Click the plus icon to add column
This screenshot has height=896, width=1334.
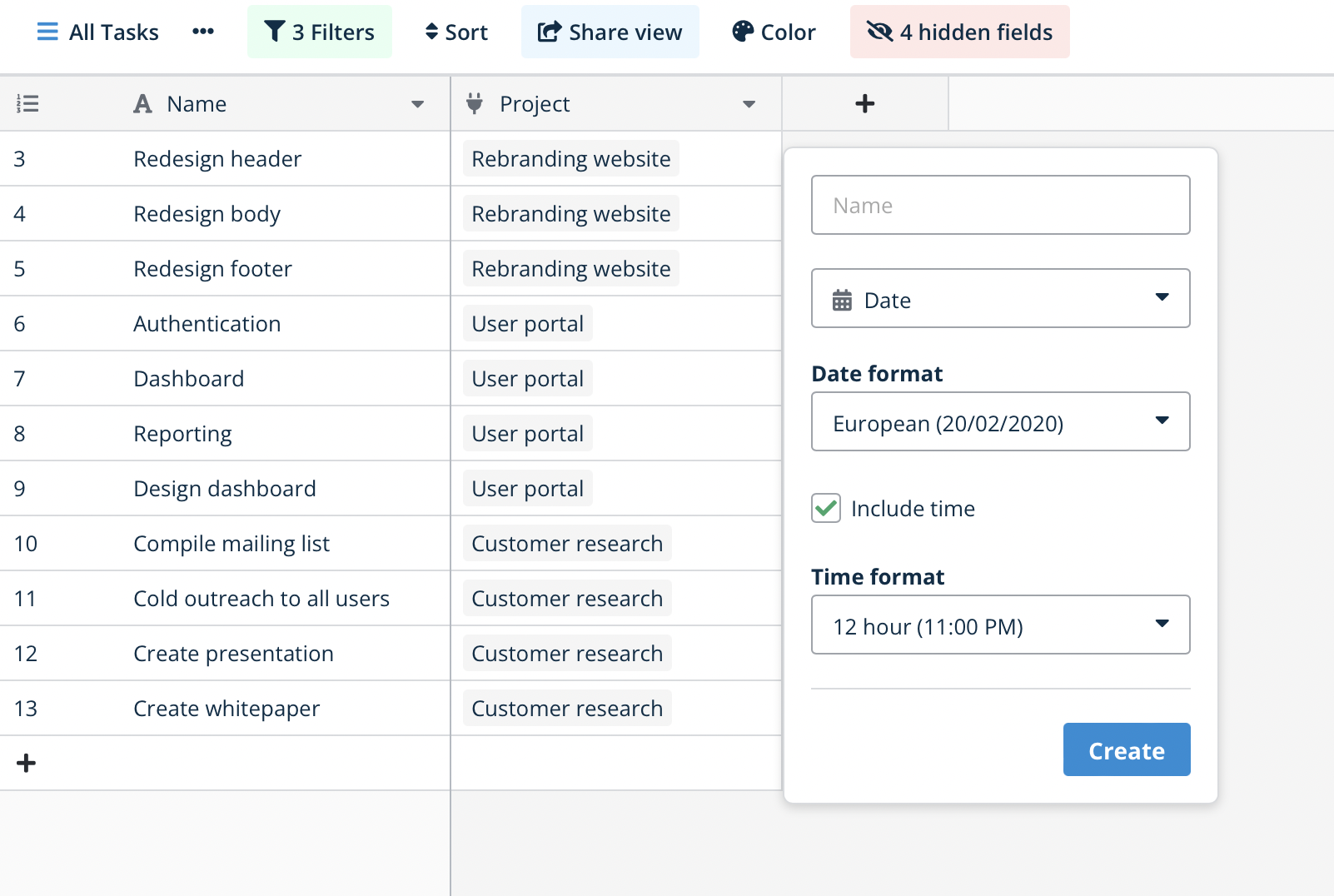864,103
